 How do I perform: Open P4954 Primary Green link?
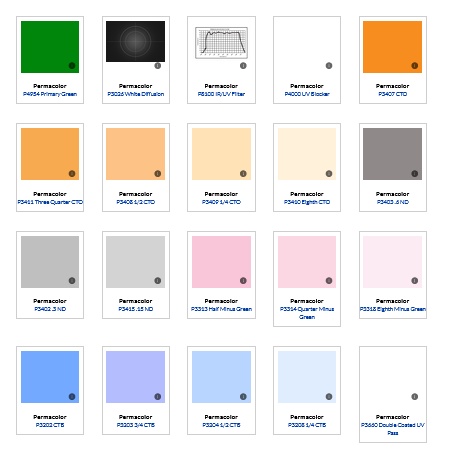(50, 94)
